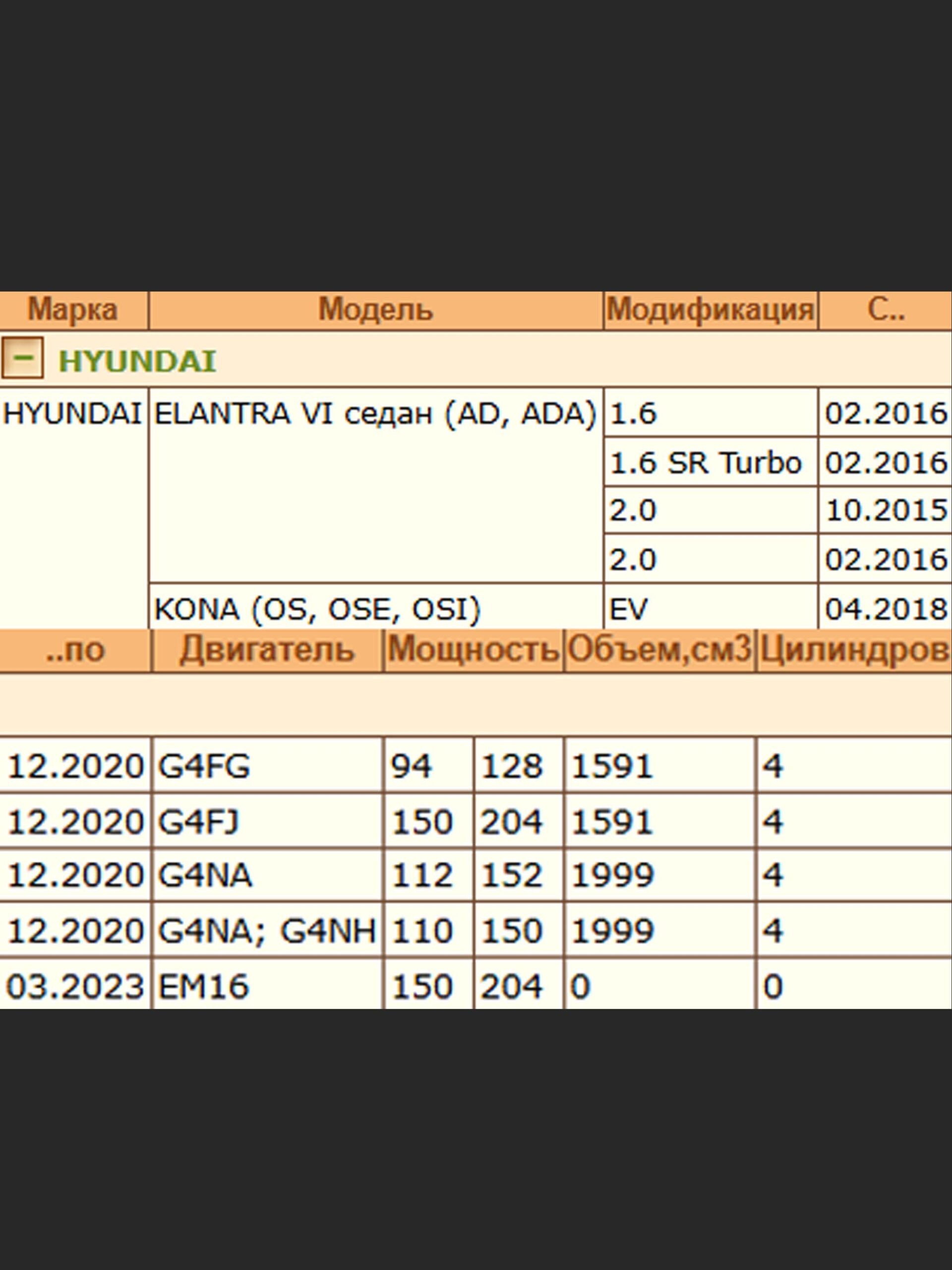Click the G4NA; G4NH engine cell

pyautogui.click(x=267, y=931)
